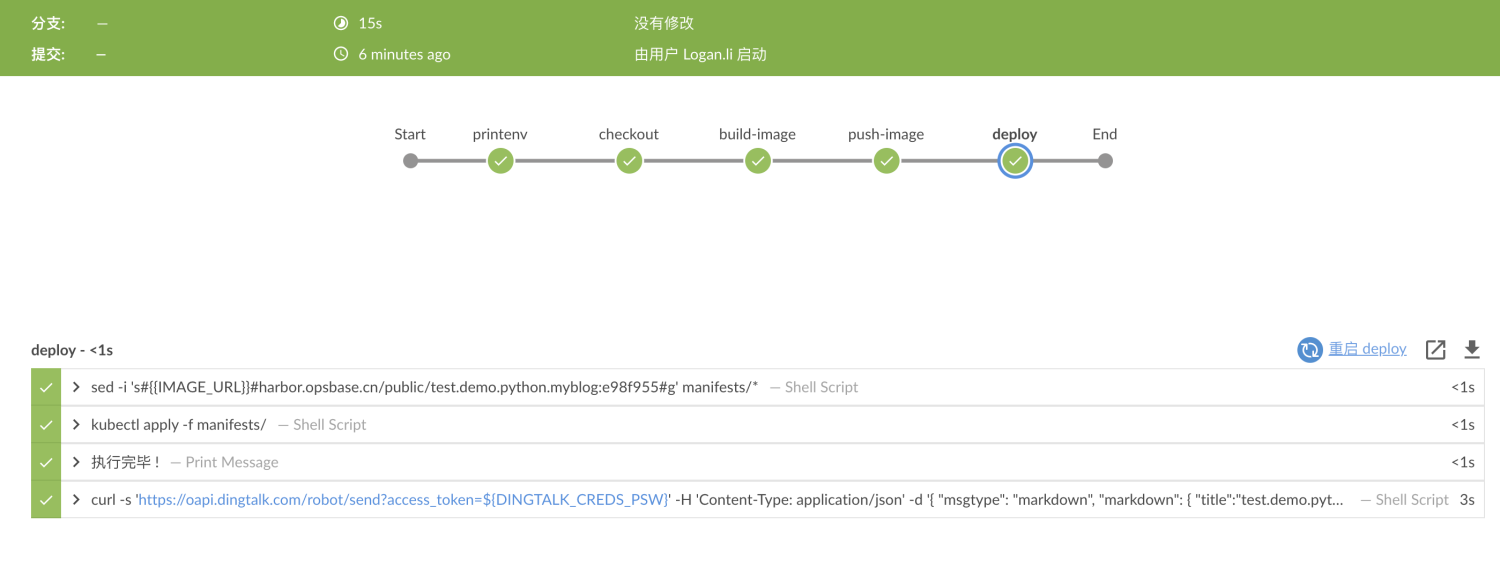Click the printenv stage checkmark node
Viewport: 1500px width, 567px height.
pos(501,161)
